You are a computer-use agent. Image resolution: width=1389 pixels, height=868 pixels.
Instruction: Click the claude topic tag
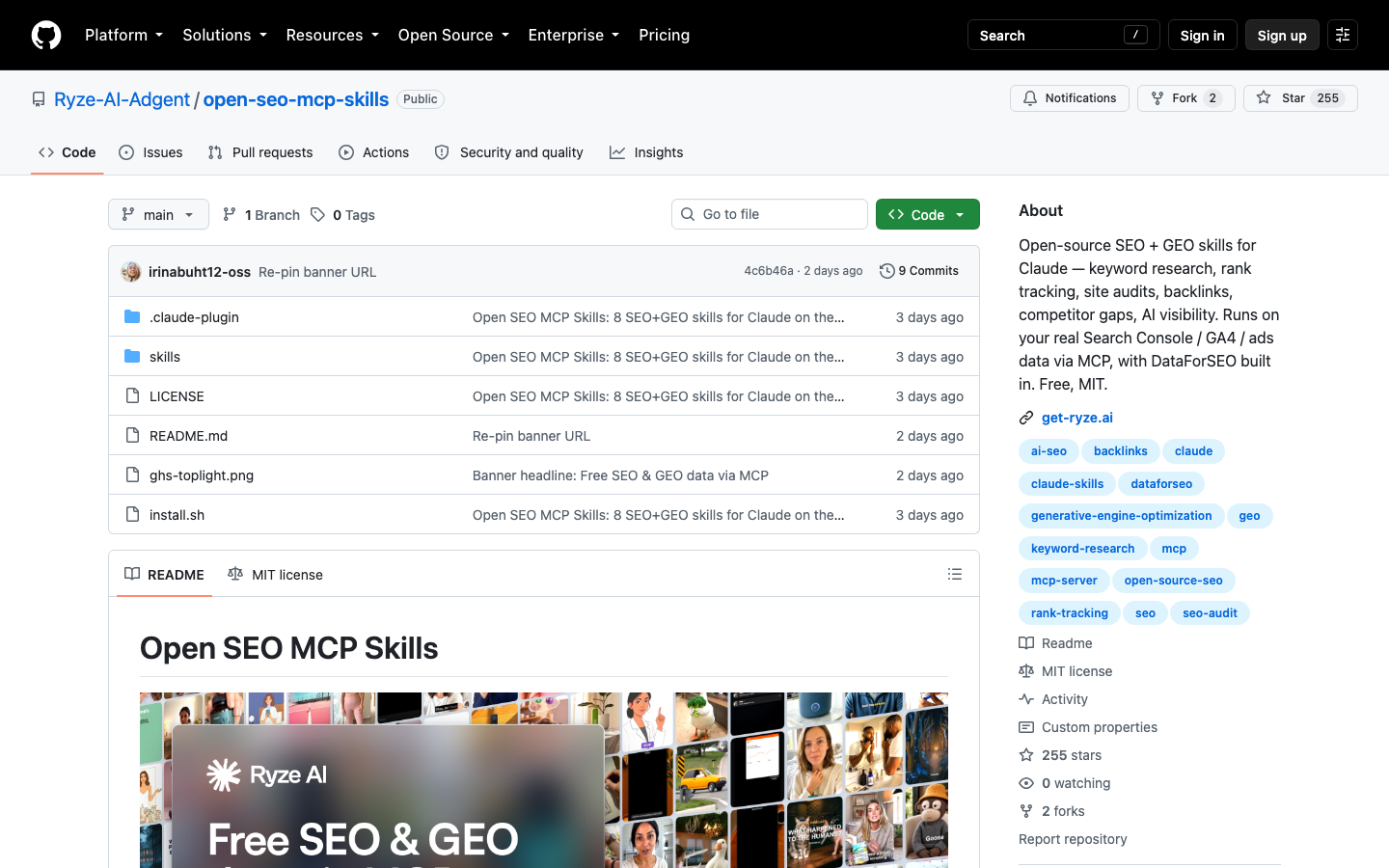tap(1193, 451)
